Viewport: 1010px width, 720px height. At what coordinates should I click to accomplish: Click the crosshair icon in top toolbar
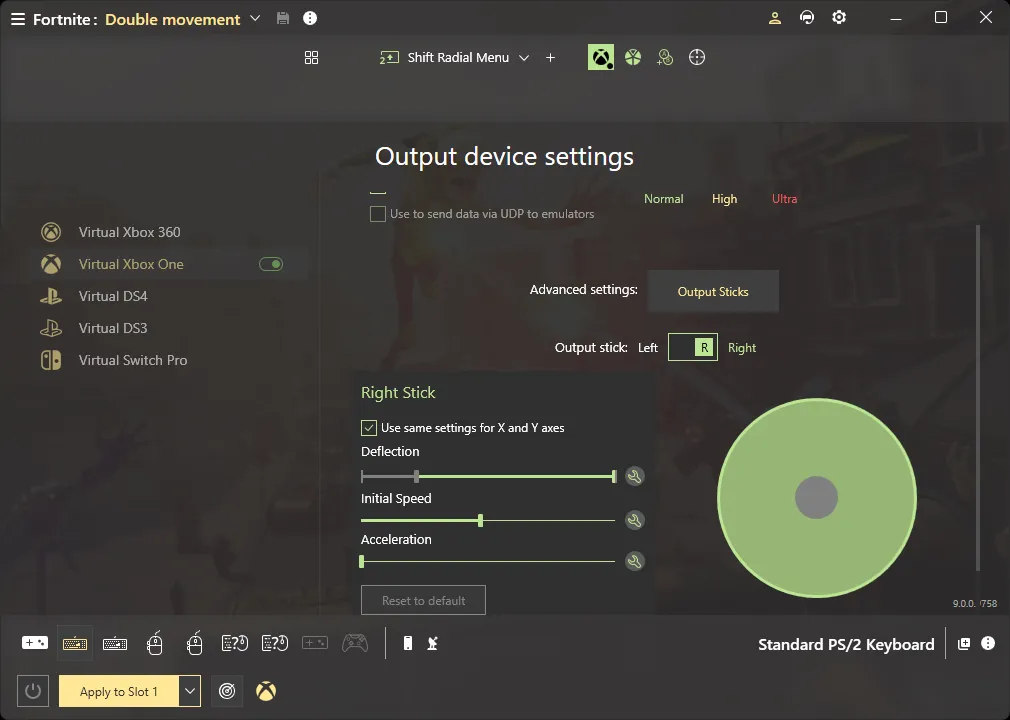click(697, 58)
